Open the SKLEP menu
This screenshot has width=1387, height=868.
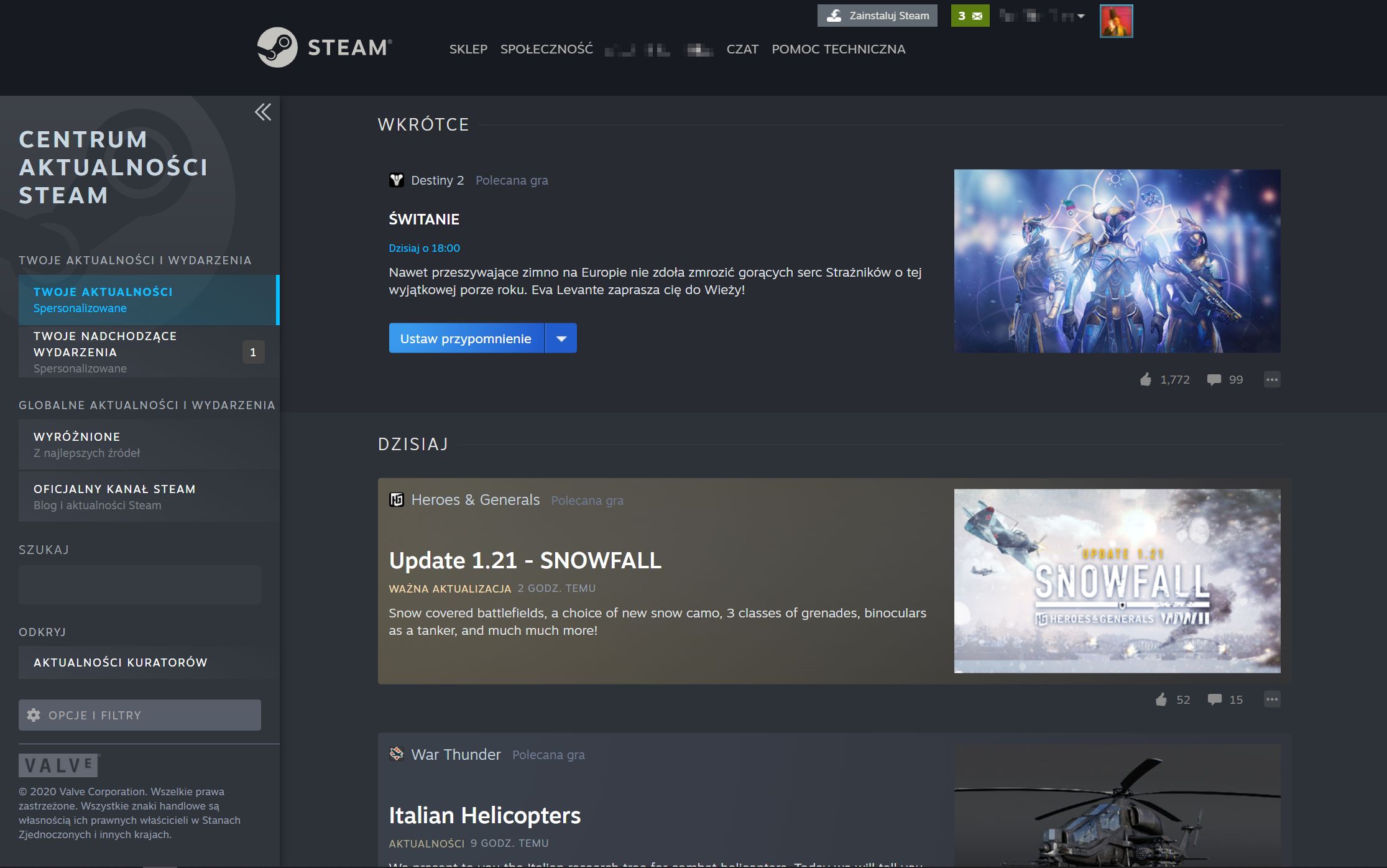468,49
